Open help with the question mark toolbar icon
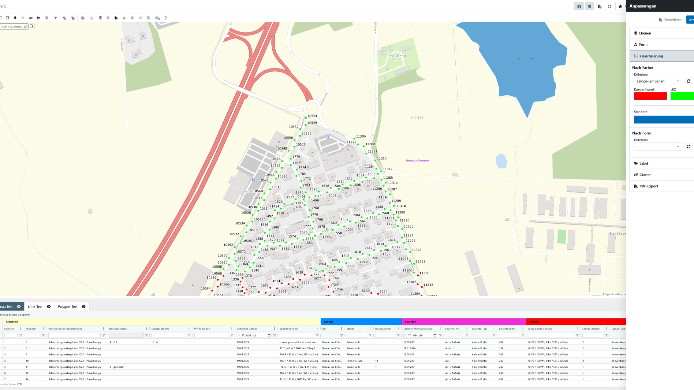The height and width of the screenshot is (390, 694). click(x=166, y=18)
